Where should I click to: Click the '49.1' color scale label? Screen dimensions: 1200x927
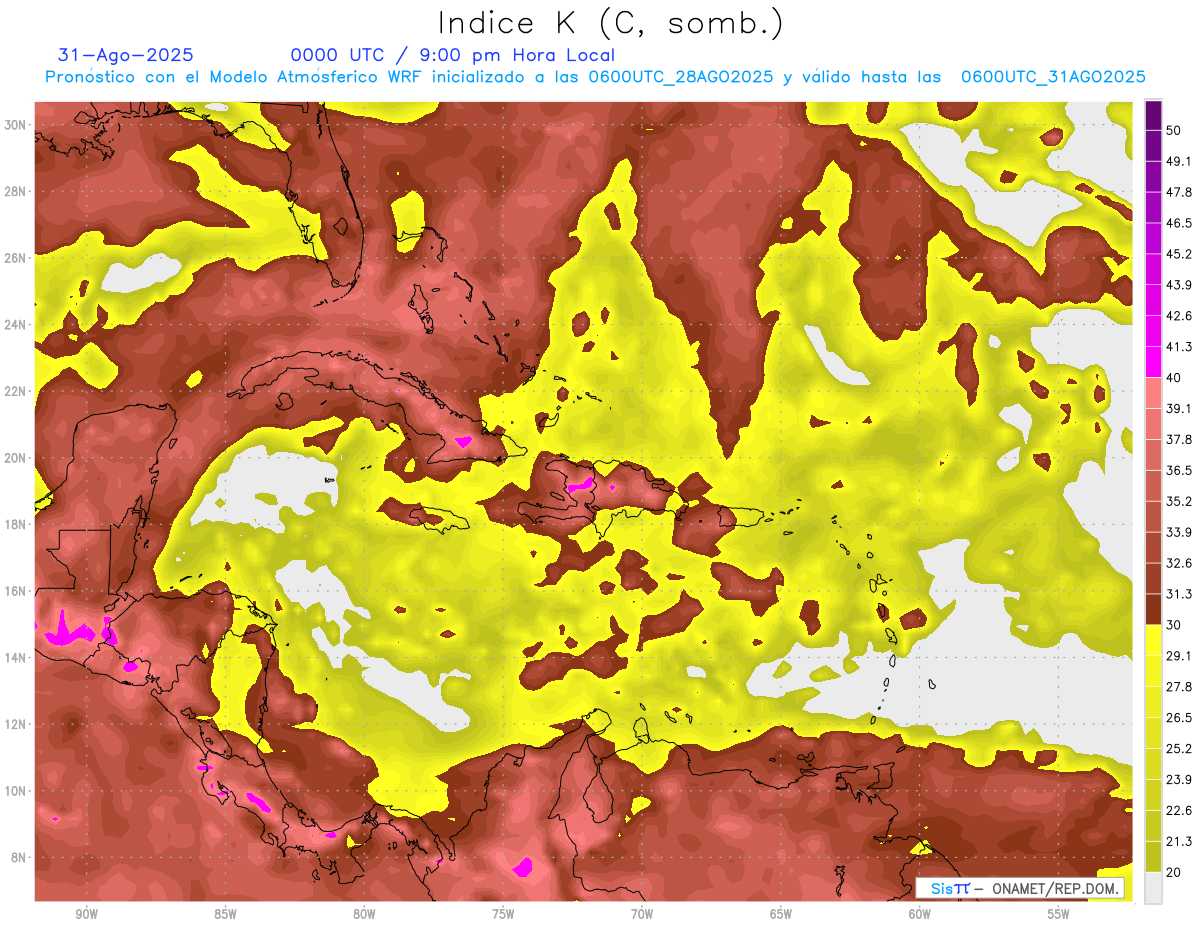tap(1178, 161)
